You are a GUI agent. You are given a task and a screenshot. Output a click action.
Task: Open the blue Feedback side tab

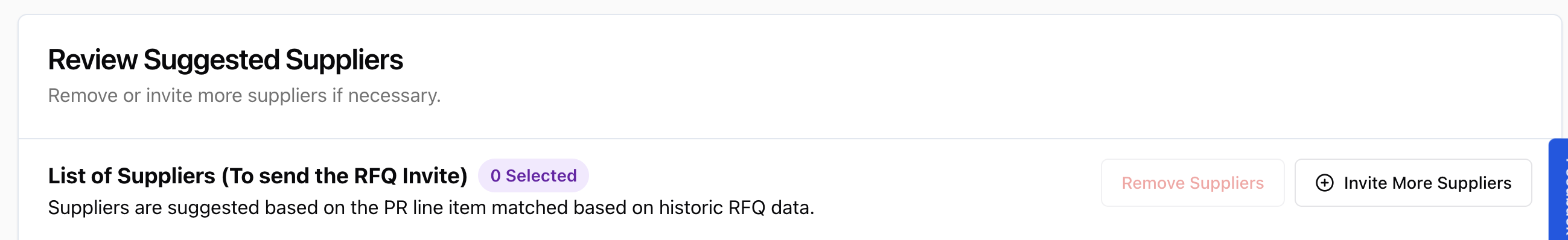click(x=1558, y=189)
